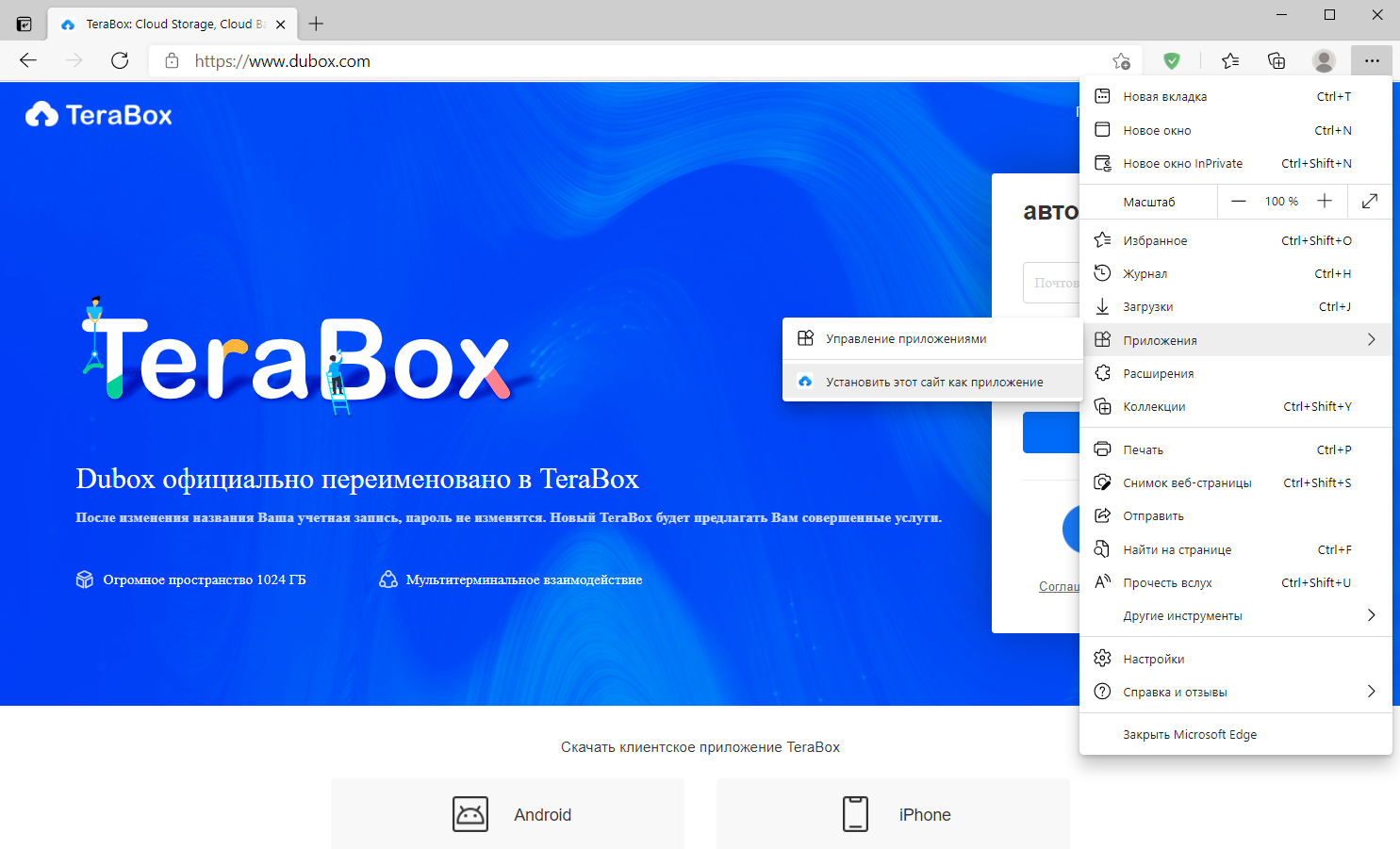Select Отправить share option
Image resolution: width=1400 pixels, height=849 pixels.
pyautogui.click(x=1236, y=515)
